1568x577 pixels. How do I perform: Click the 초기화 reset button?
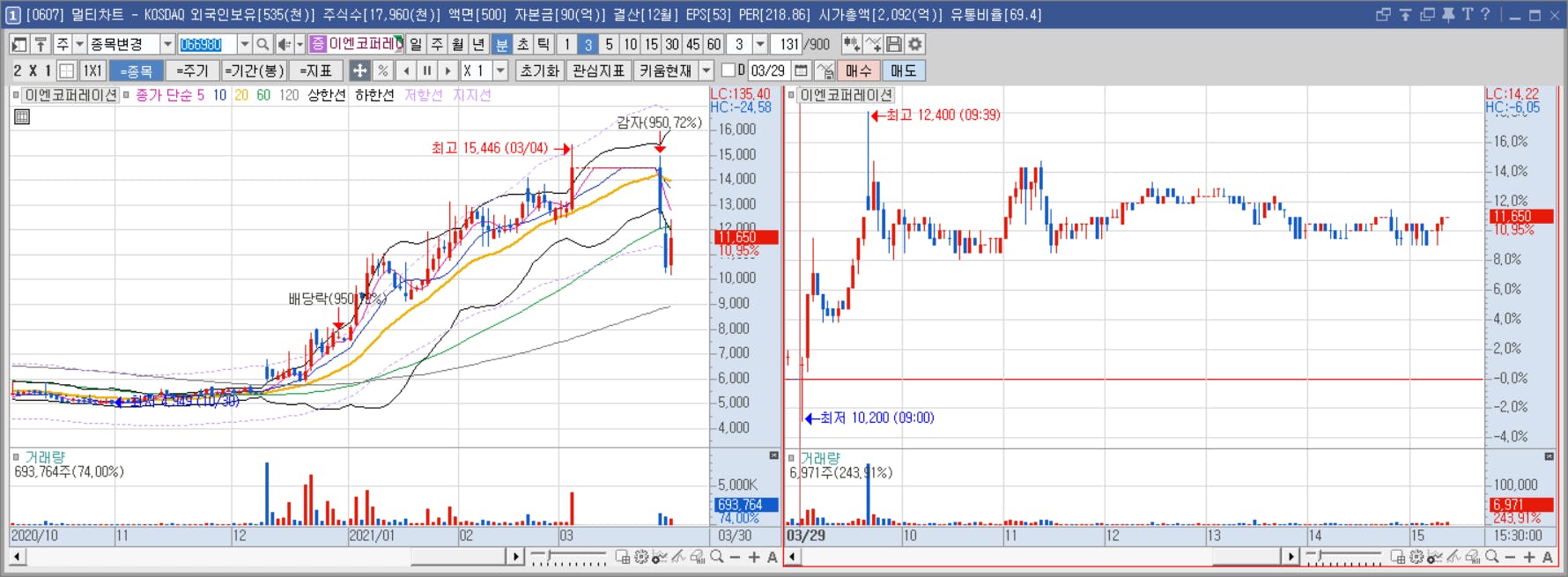point(539,70)
